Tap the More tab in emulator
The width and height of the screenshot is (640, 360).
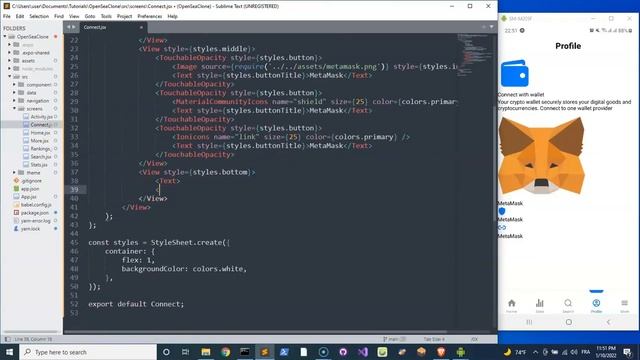point(624,305)
